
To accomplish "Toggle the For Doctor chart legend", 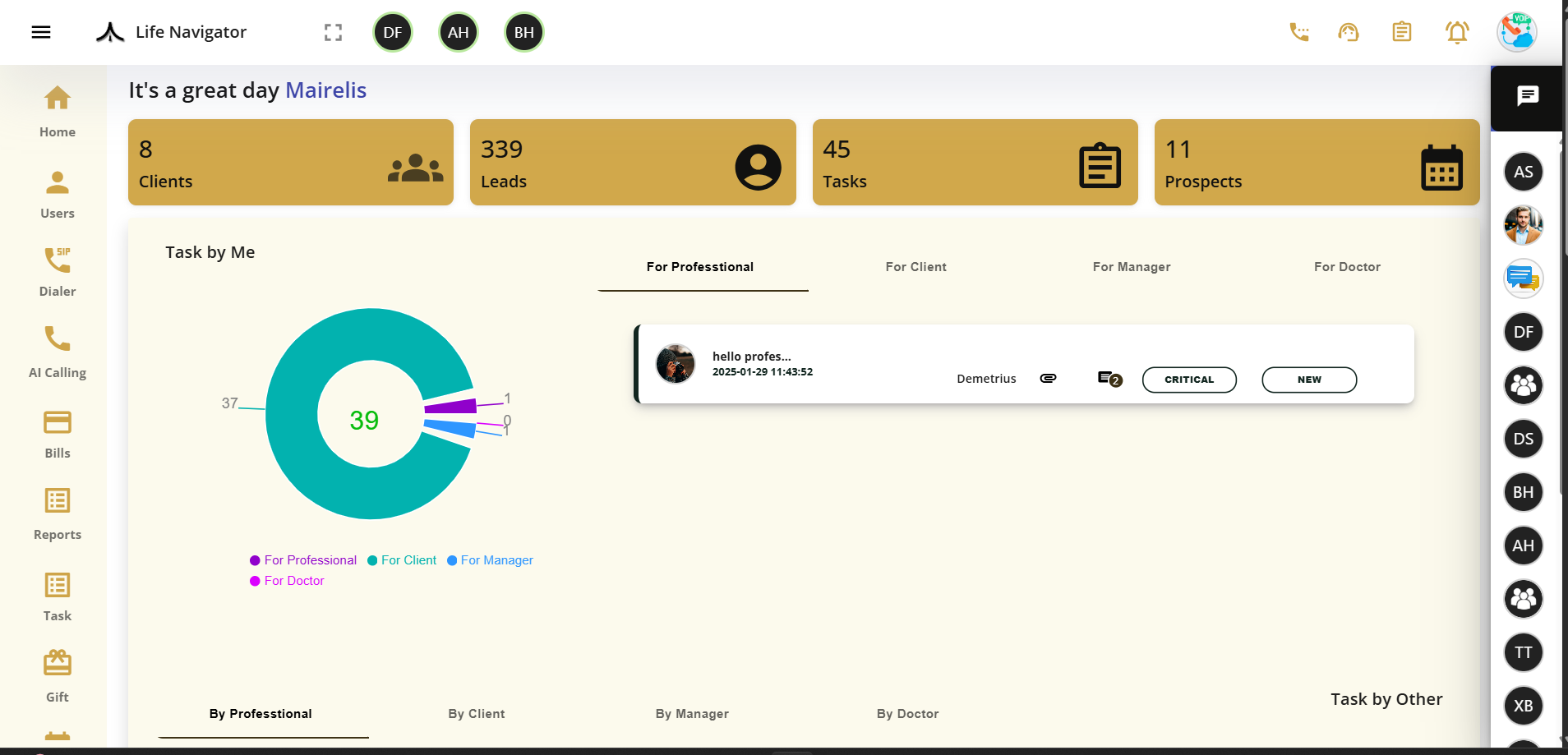I will pyautogui.click(x=287, y=581).
